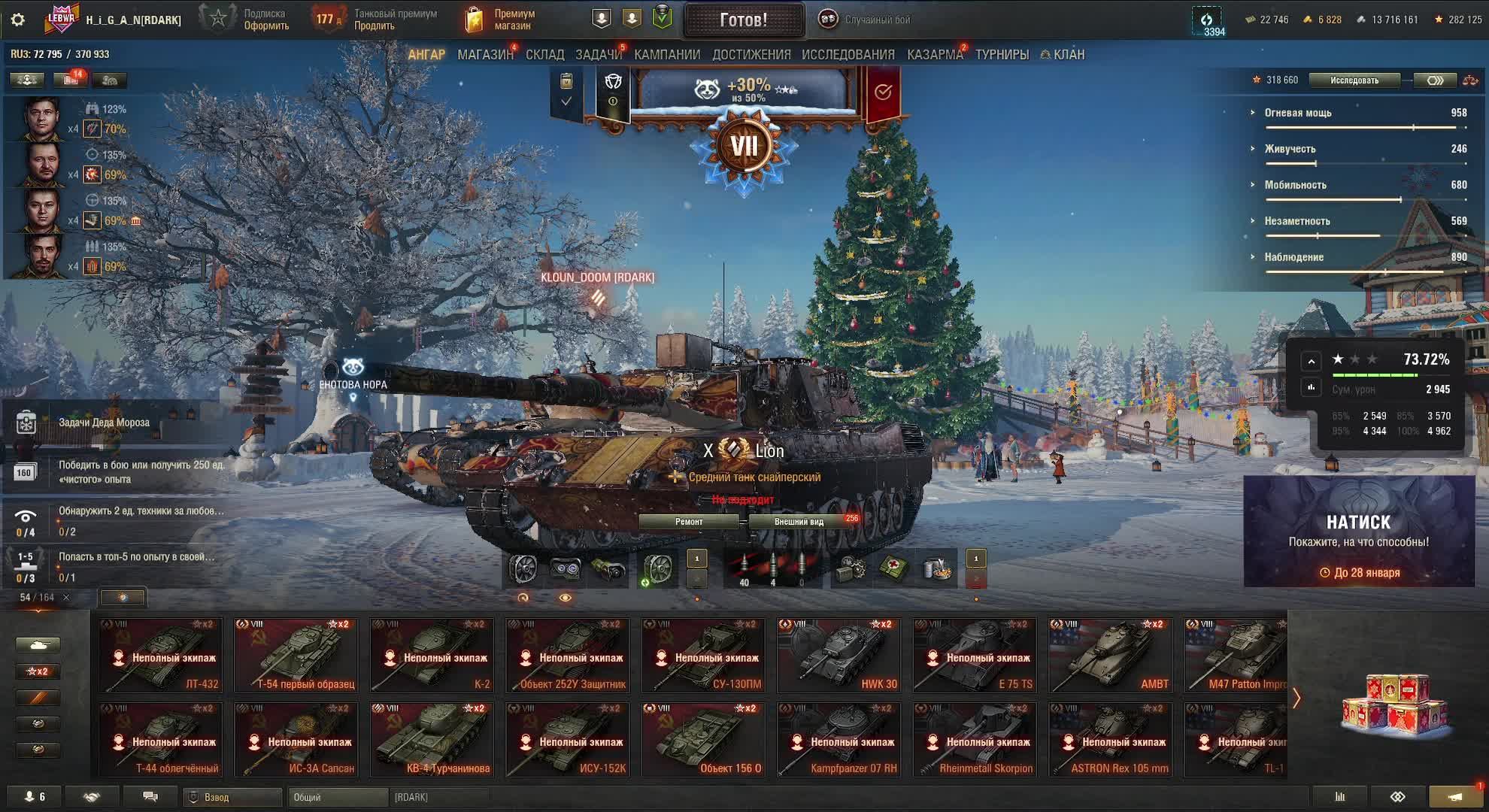This screenshot has height=812, width=1489.
Task: Open the chat channels speech-bubble icon
Action: pos(150,797)
